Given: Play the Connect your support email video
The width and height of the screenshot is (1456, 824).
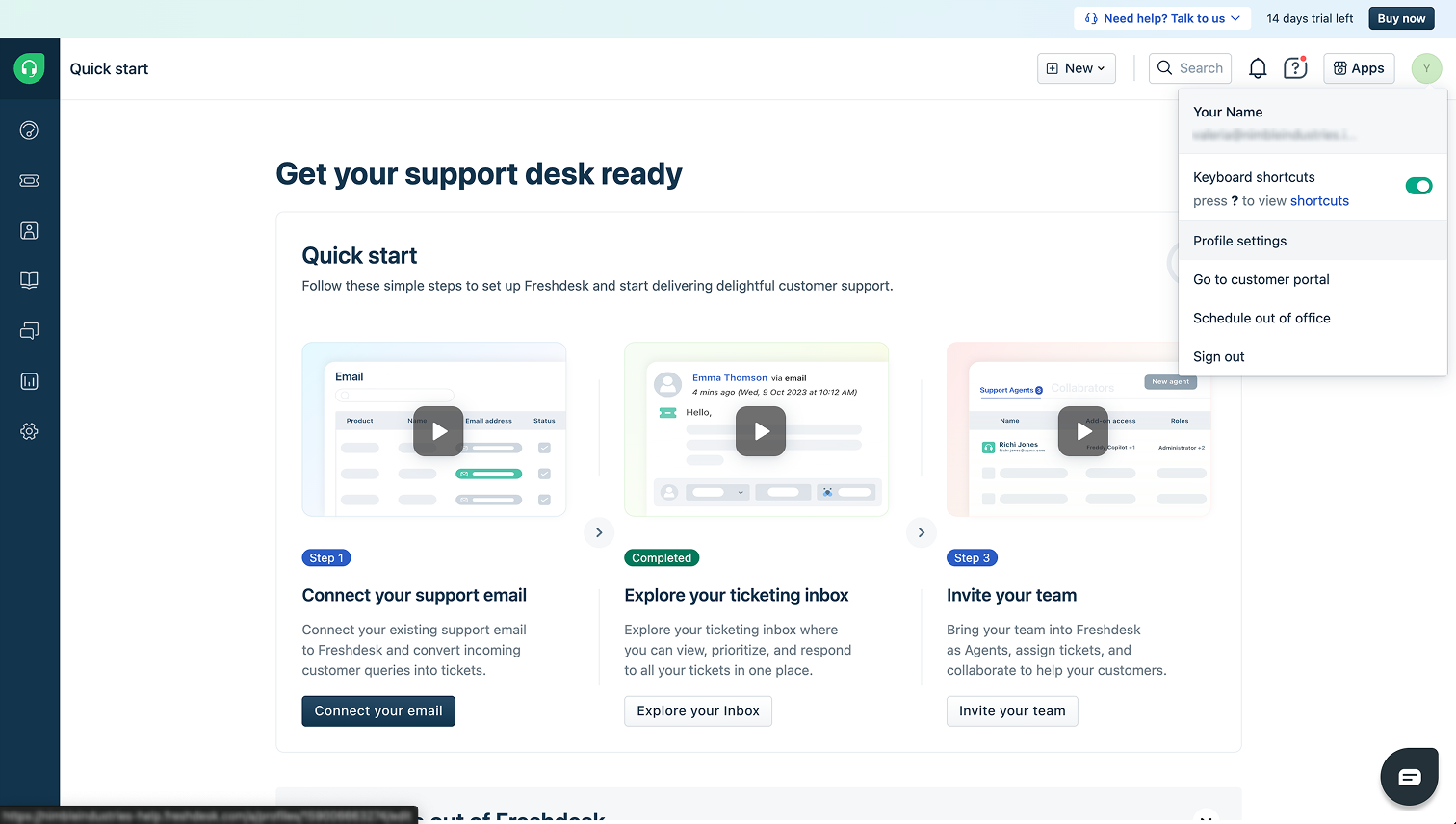Looking at the screenshot, I should pos(438,431).
